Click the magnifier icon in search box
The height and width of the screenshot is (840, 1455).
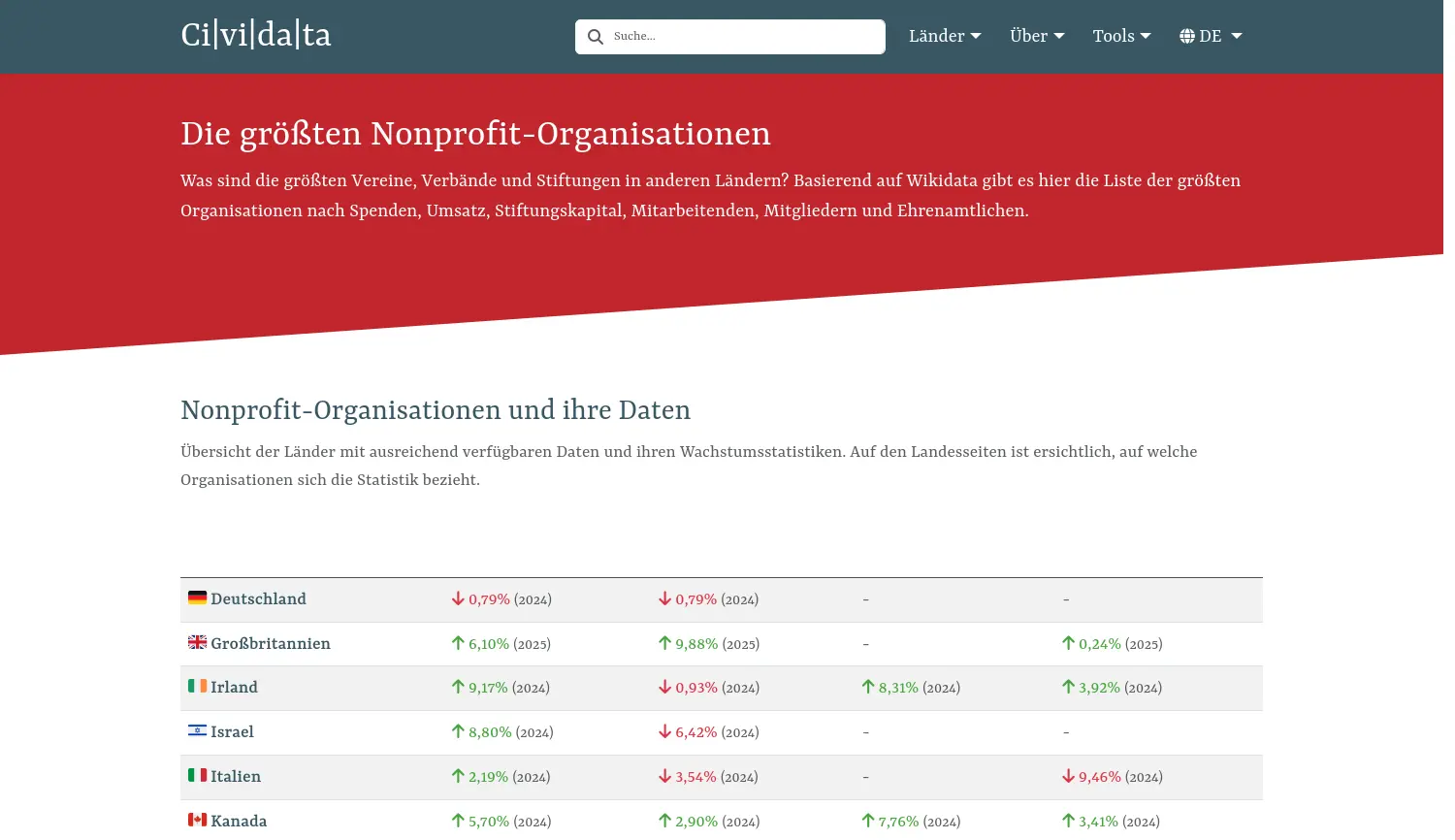(x=596, y=37)
